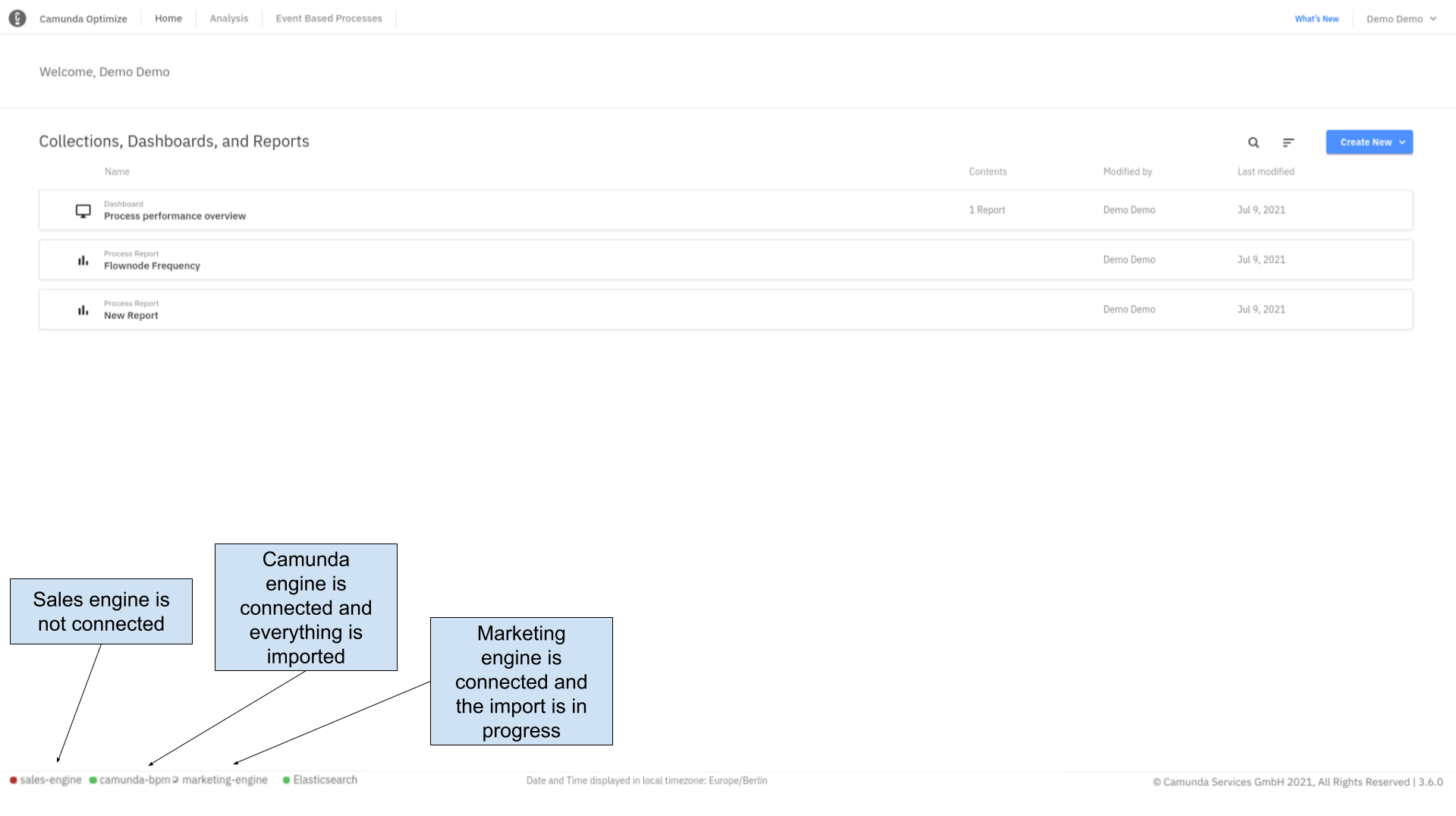Switch to the Analysis tab

point(228,17)
